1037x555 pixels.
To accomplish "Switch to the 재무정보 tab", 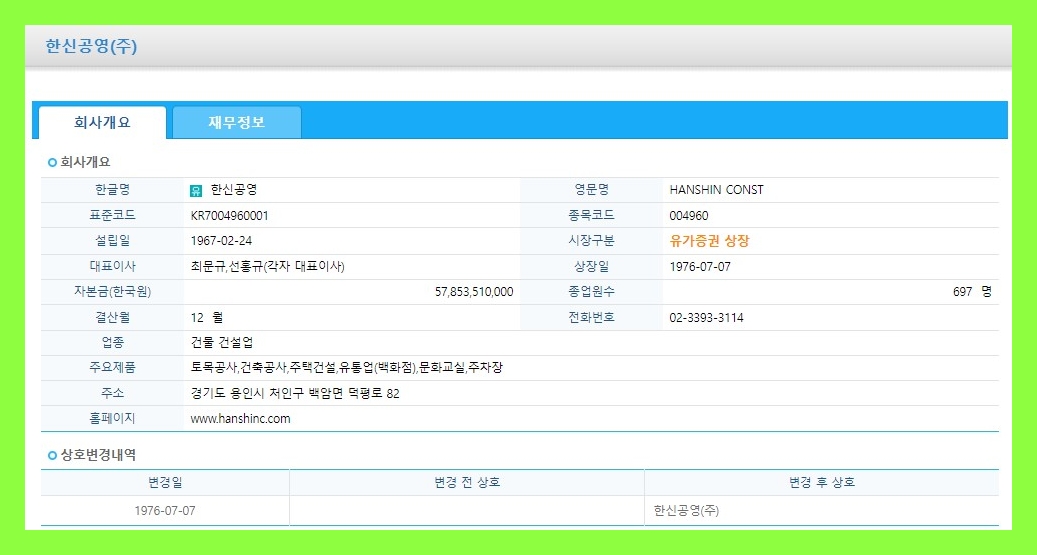I will coord(237,122).
